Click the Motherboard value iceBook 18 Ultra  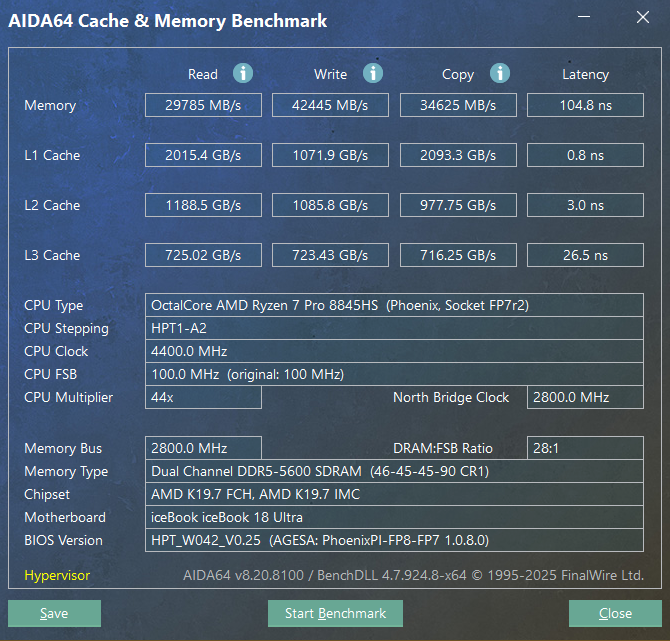click(x=394, y=518)
